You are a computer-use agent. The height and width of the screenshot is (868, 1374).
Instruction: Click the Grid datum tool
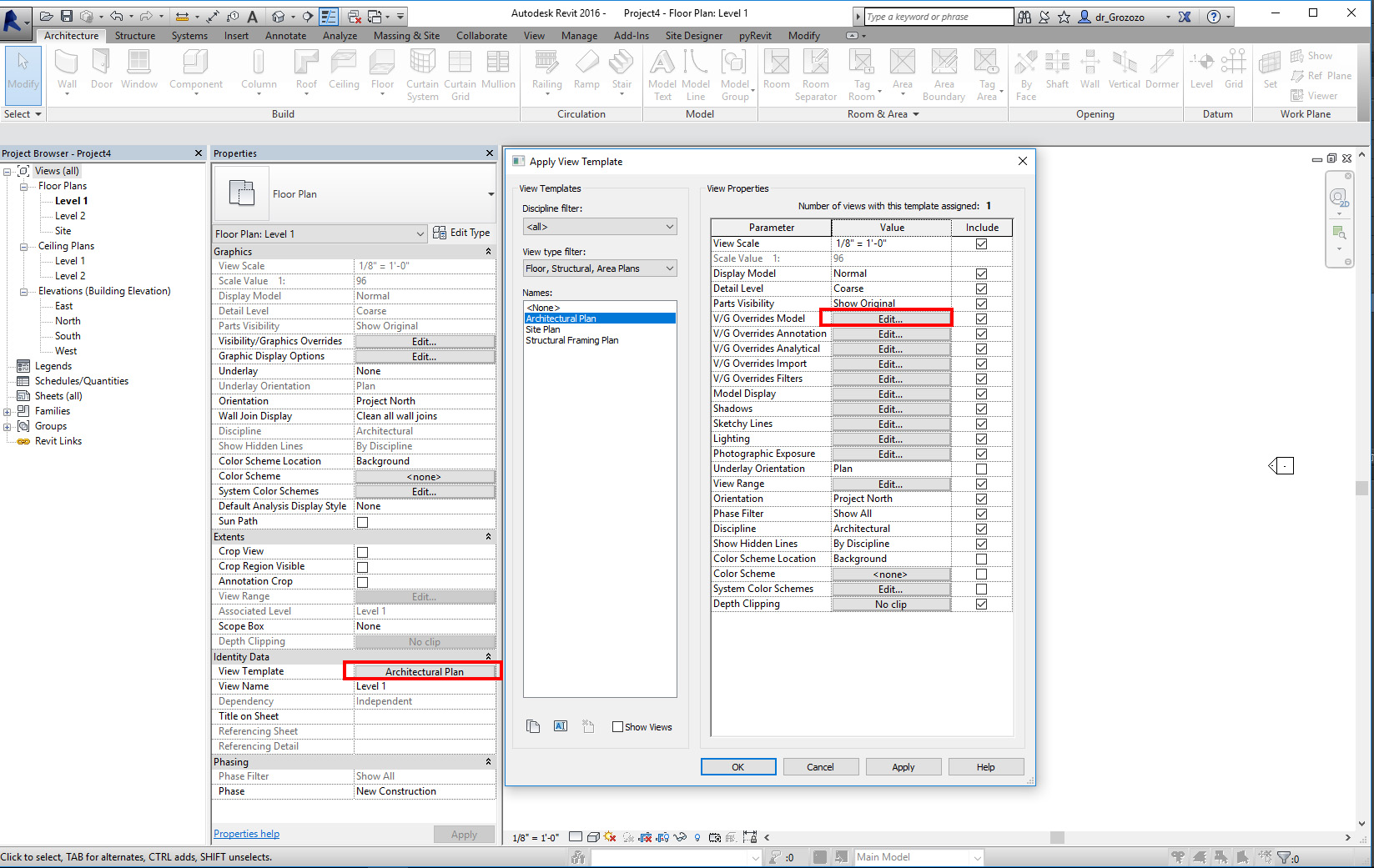1234,69
